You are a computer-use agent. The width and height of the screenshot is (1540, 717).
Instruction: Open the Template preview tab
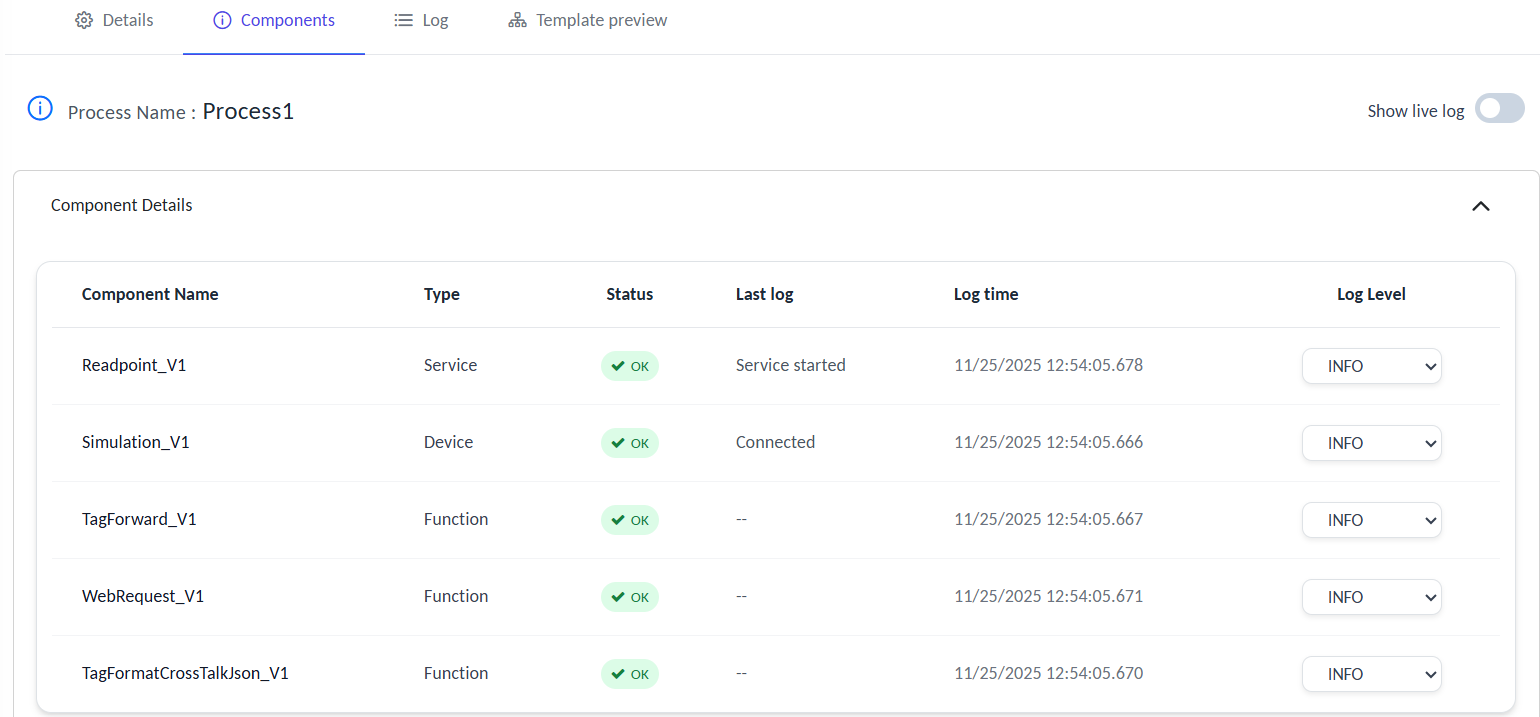coord(588,20)
